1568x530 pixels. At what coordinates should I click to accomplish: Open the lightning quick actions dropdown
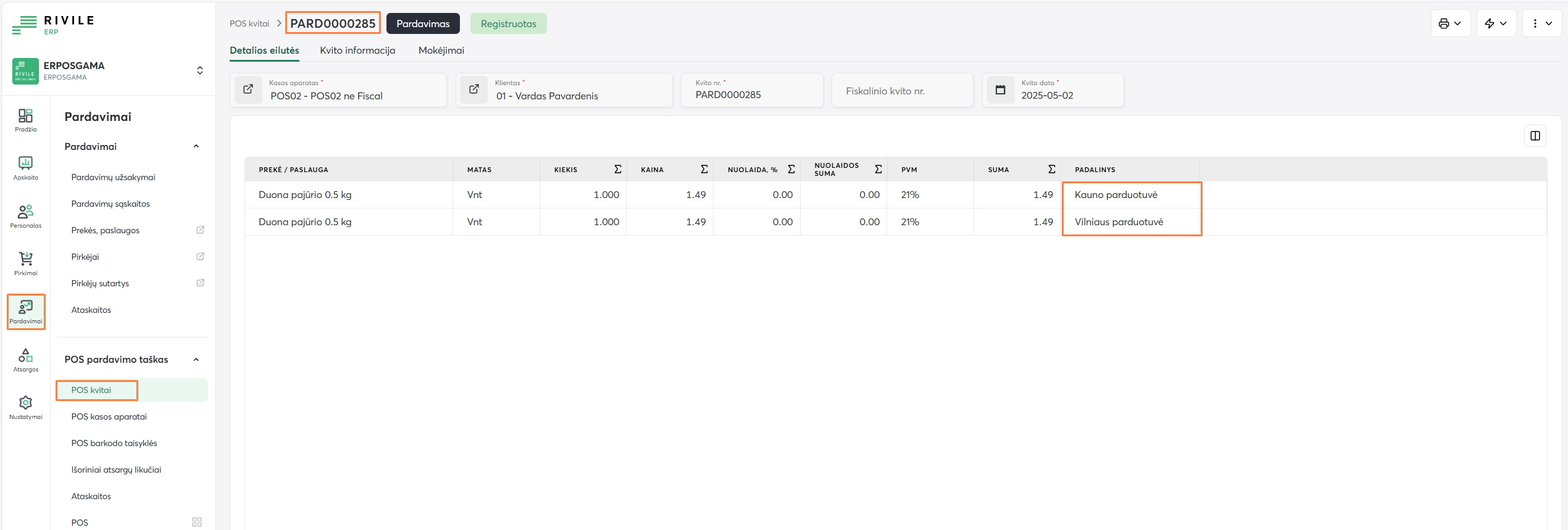[x=1496, y=23]
